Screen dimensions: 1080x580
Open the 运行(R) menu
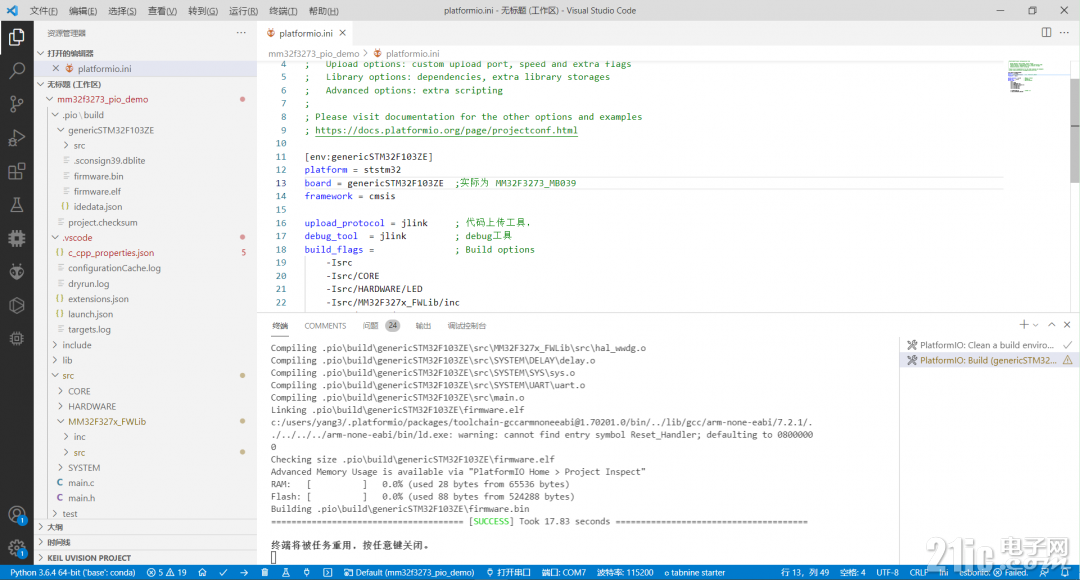click(242, 11)
